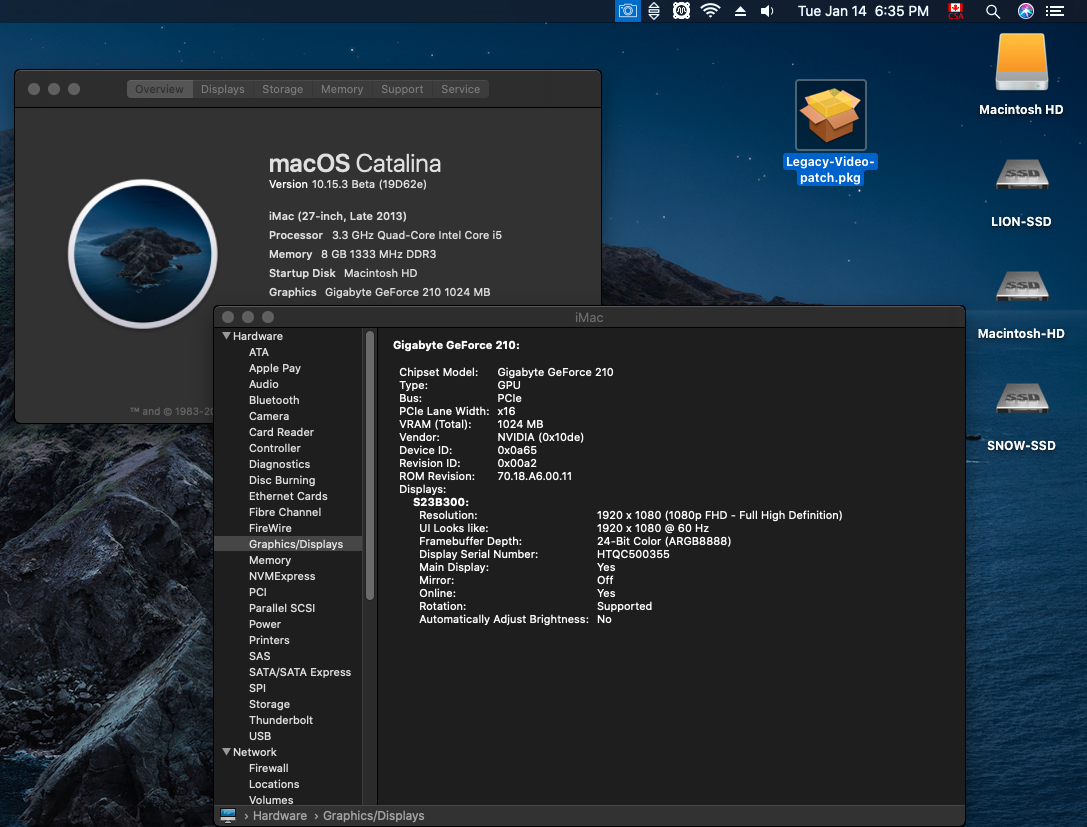Select Power in the sidebar
This screenshot has height=827, width=1087.
click(x=265, y=624)
